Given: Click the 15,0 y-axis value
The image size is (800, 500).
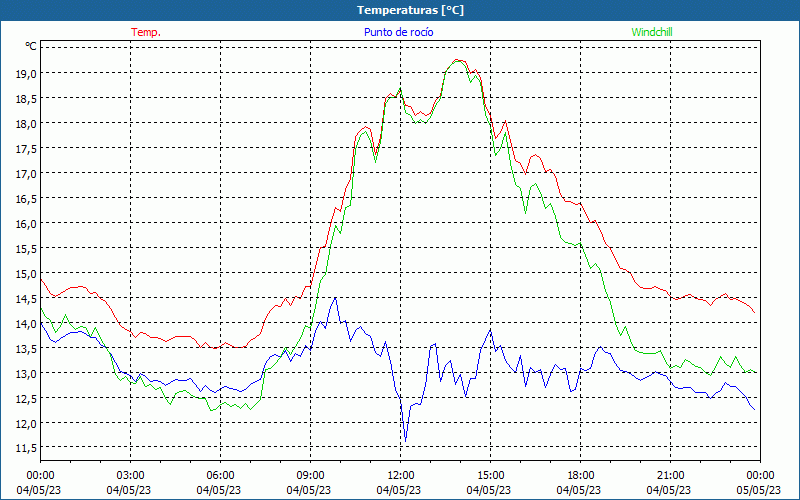Looking at the screenshot, I should point(27,273).
